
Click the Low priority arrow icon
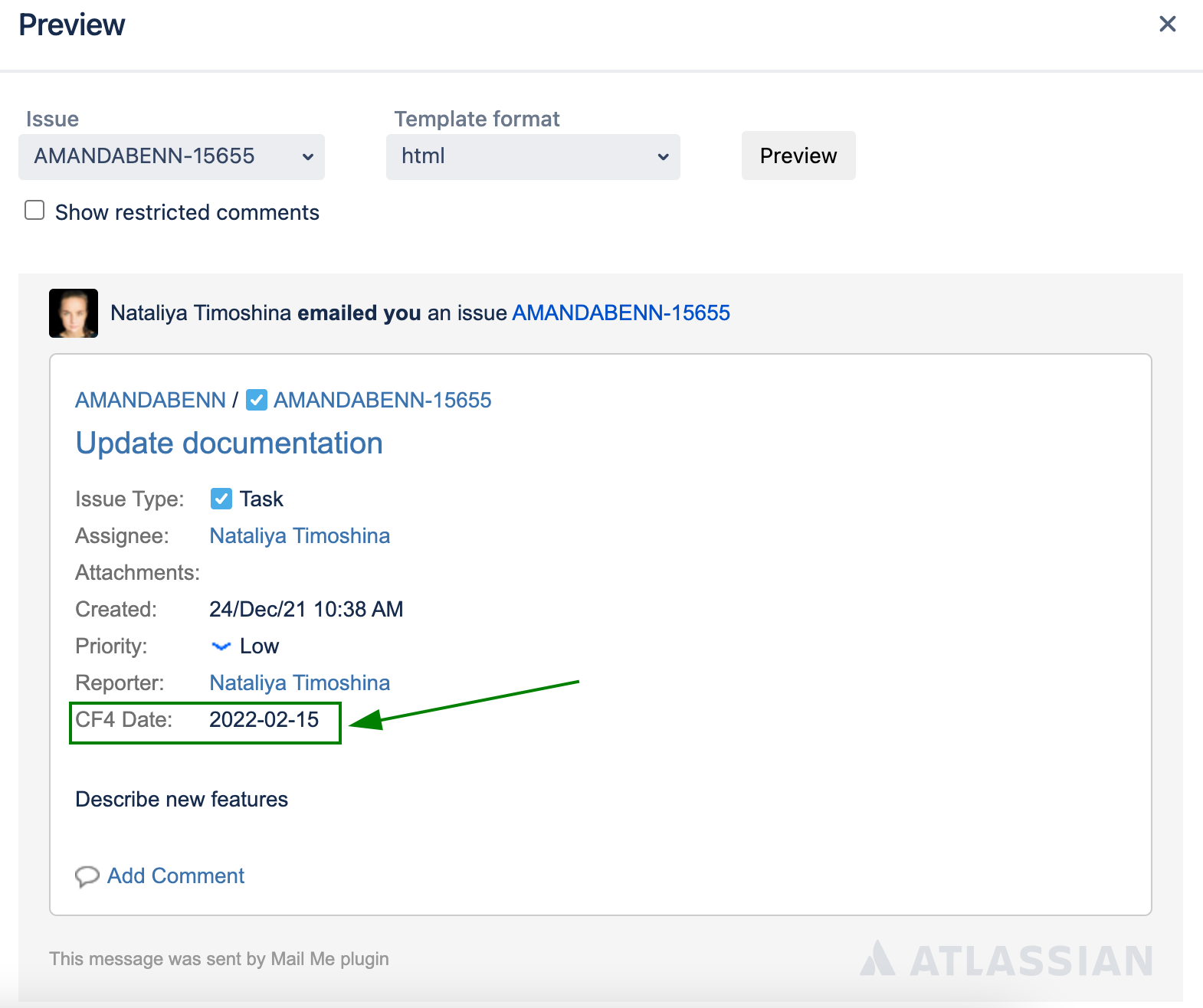pos(221,646)
